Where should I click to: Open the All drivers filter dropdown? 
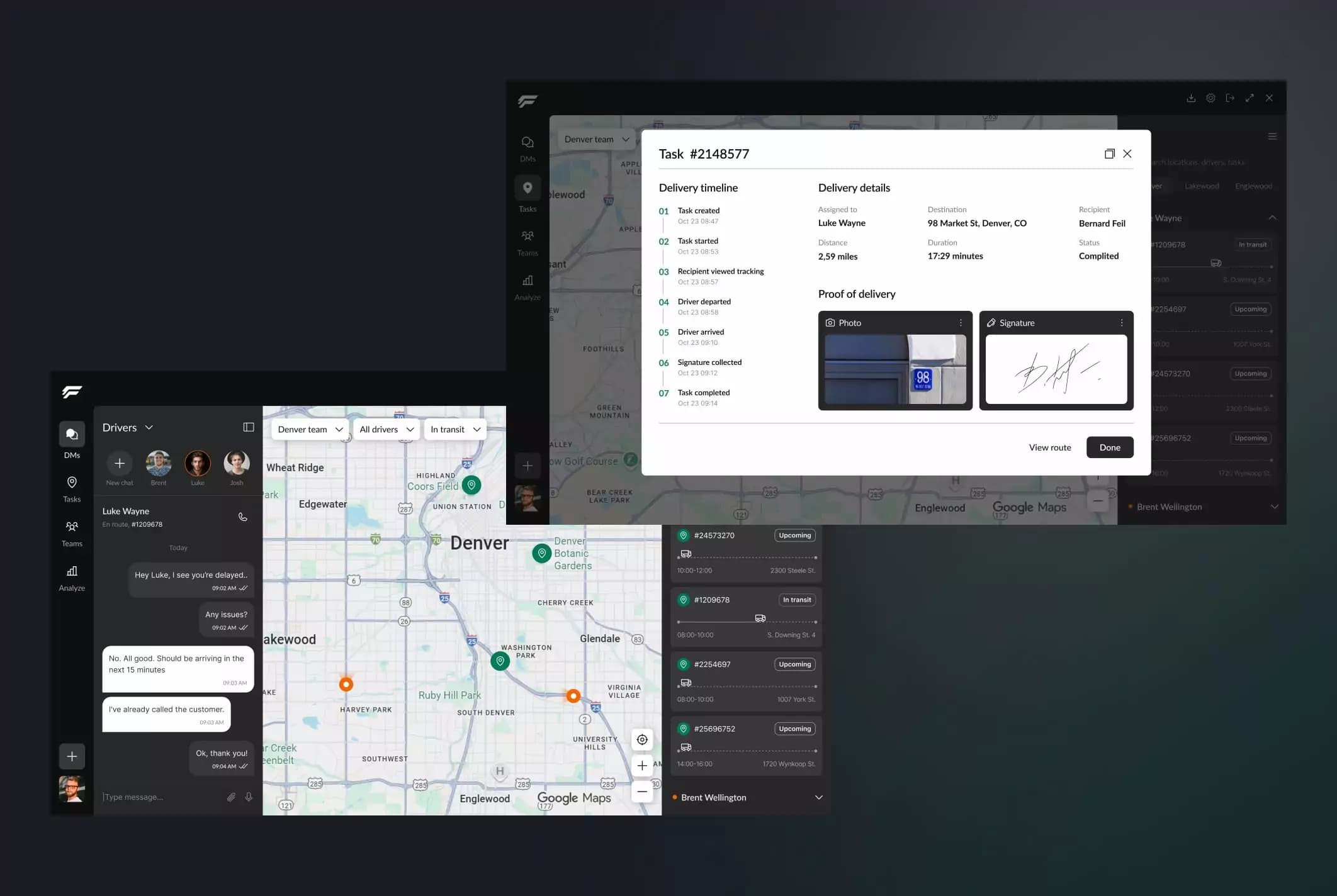tap(386, 429)
